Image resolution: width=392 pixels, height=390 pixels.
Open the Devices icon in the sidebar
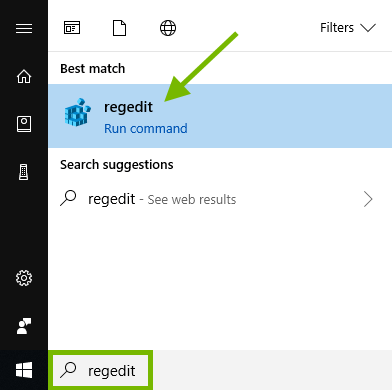[x=23, y=172]
